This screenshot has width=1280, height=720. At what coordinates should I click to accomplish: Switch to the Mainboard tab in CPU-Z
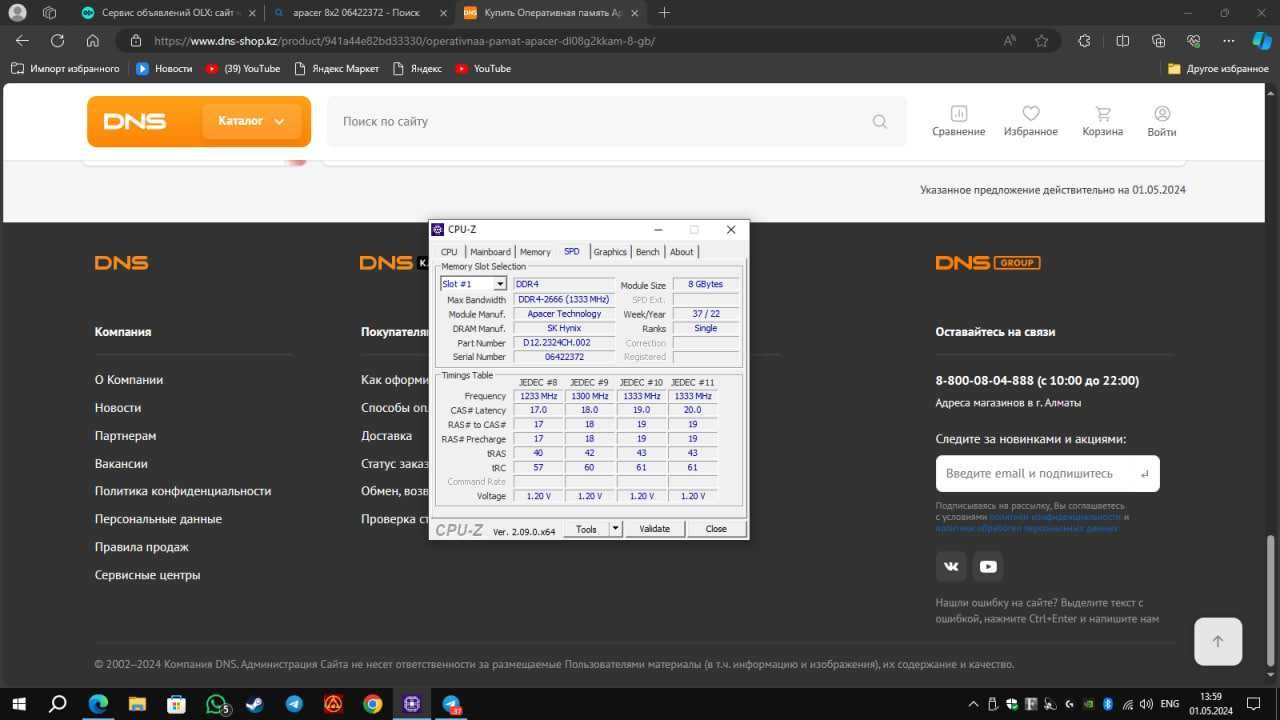[x=490, y=252]
